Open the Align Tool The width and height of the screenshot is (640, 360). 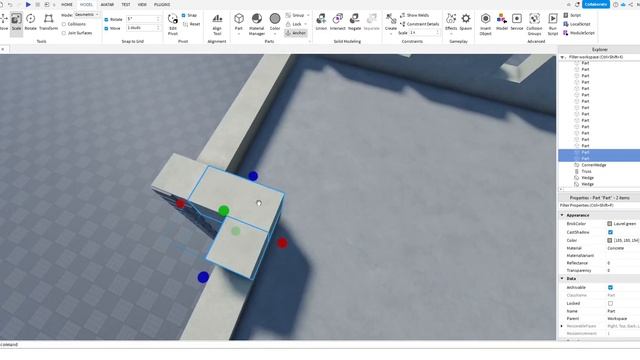217,24
